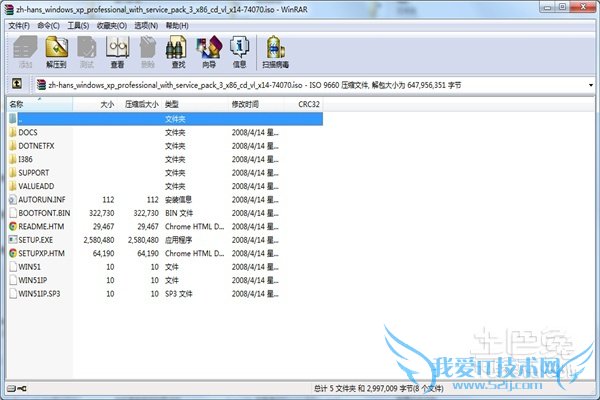
Task: Click the SETUPXP.HTM Chrome icon
Action: [13, 253]
